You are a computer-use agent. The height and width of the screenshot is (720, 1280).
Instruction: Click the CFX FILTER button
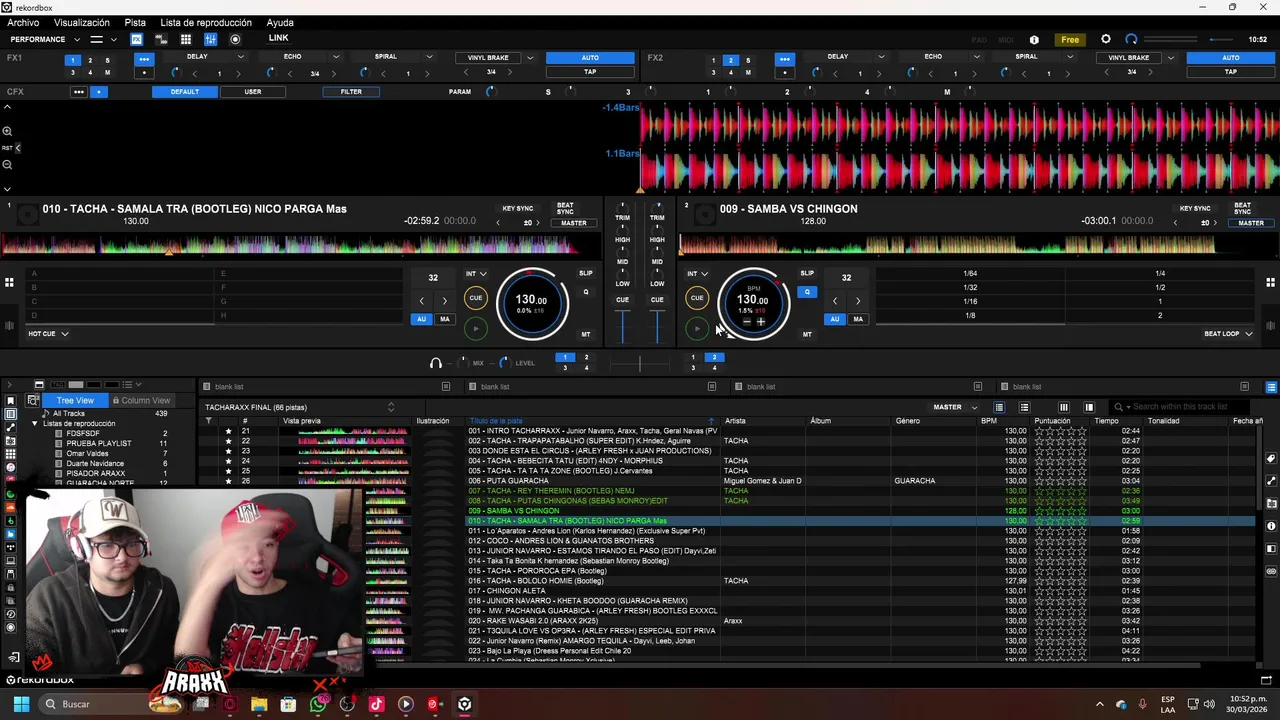[x=351, y=92]
